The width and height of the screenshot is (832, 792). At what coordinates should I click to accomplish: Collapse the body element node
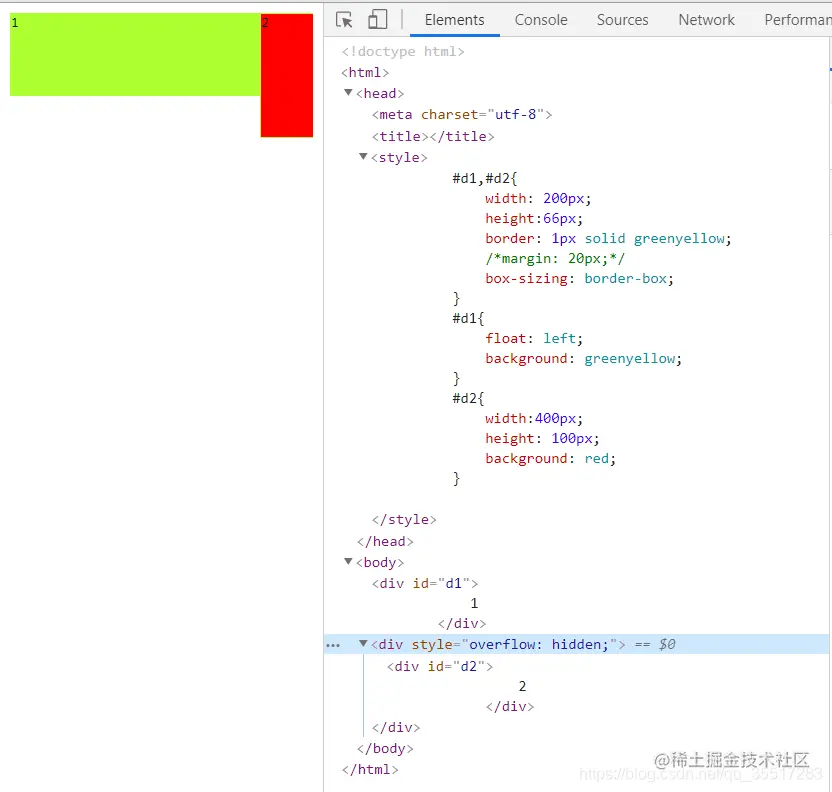point(349,561)
